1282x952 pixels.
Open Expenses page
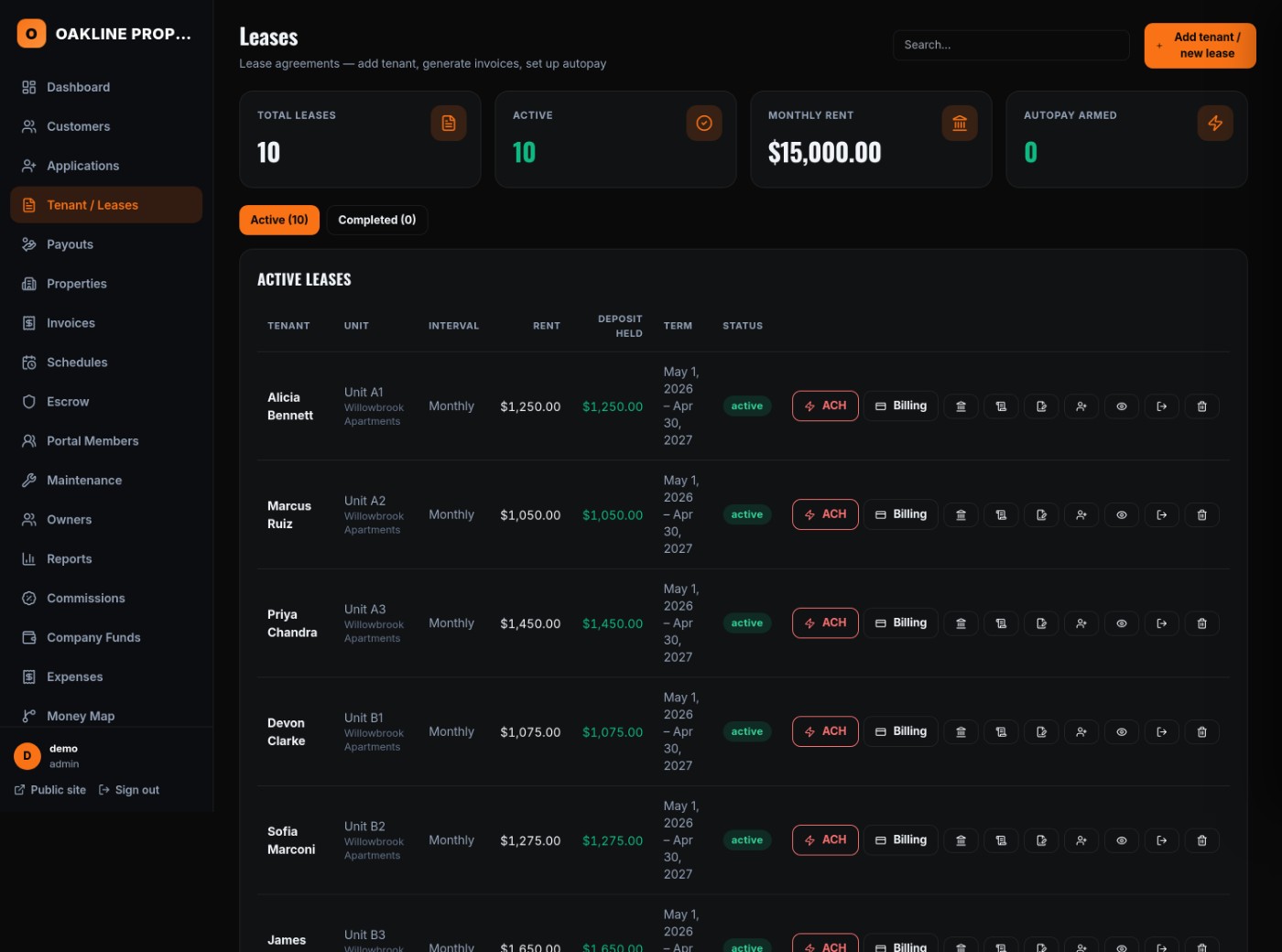(106, 677)
